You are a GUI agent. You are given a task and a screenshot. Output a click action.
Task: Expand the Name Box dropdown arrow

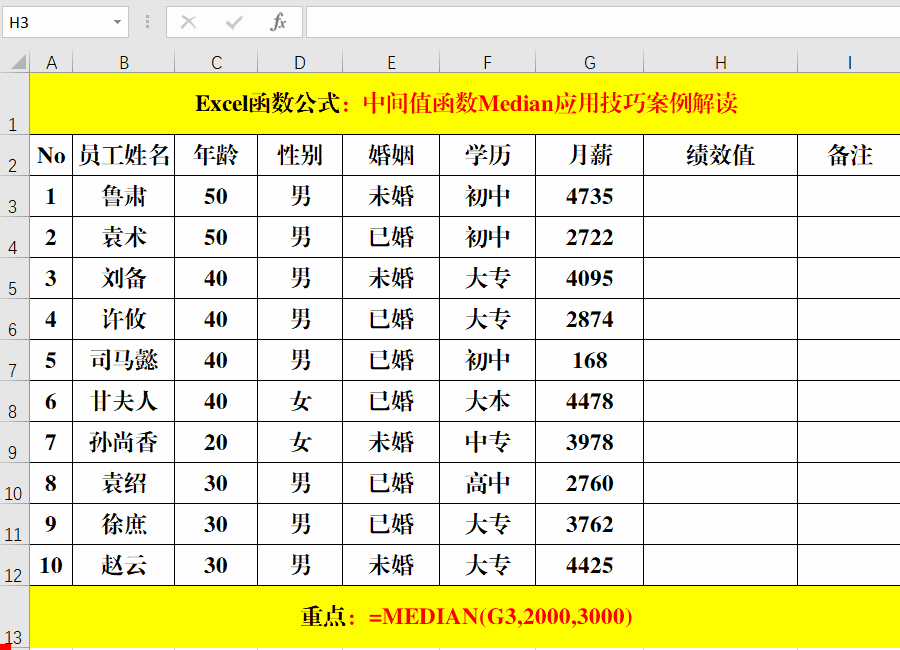coord(117,22)
